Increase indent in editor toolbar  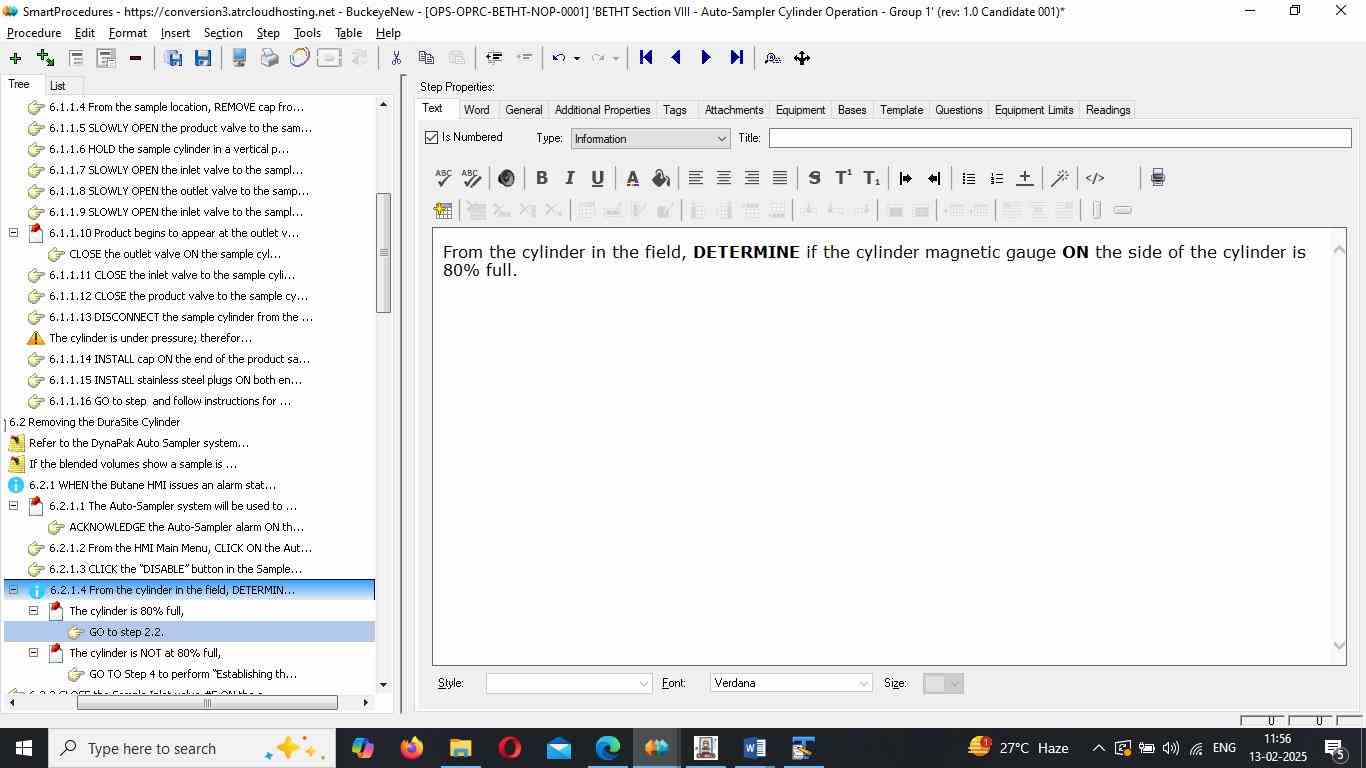click(905, 178)
